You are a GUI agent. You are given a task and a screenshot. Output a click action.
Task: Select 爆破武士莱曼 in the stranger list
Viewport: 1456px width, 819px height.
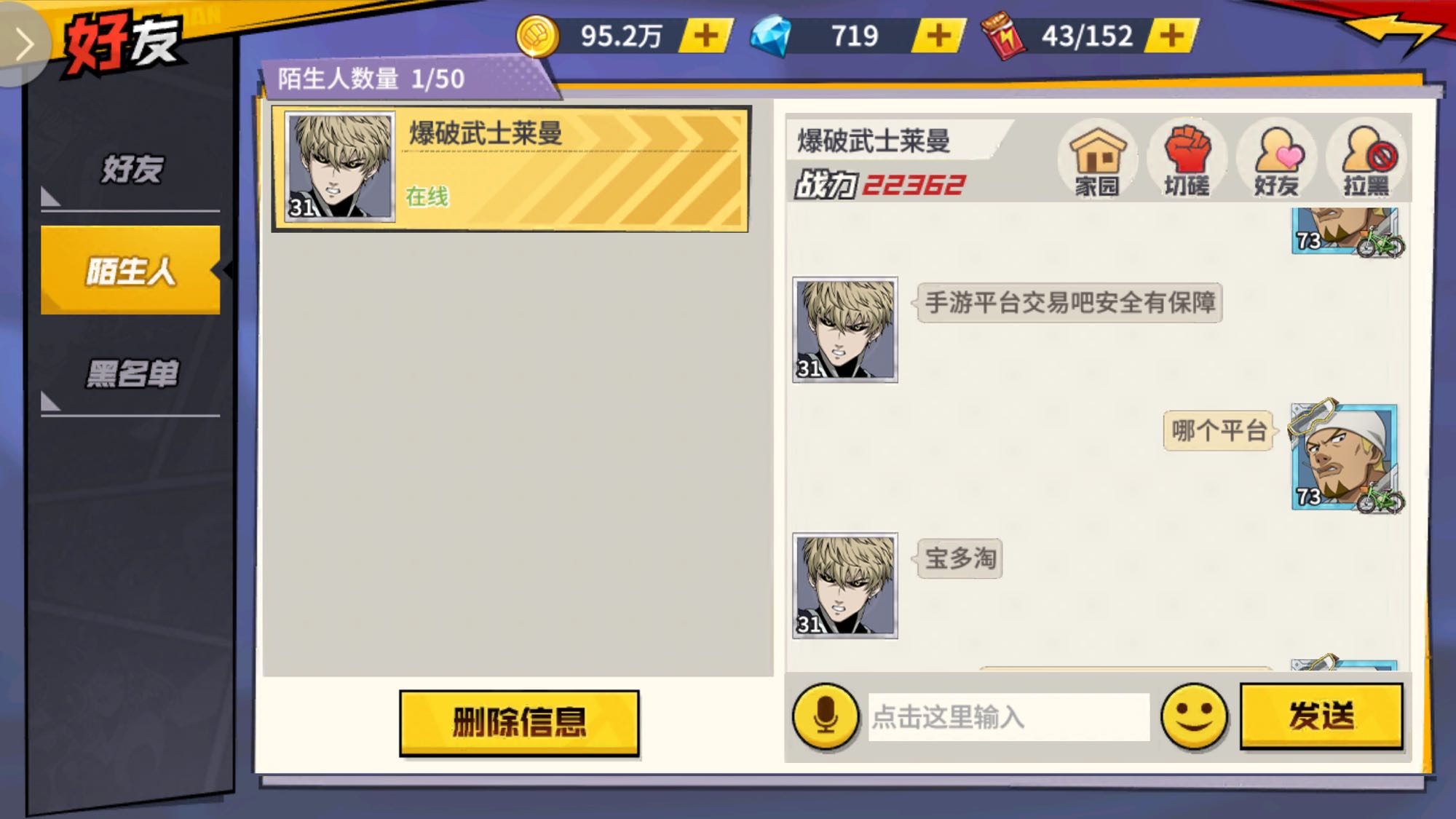[510, 169]
